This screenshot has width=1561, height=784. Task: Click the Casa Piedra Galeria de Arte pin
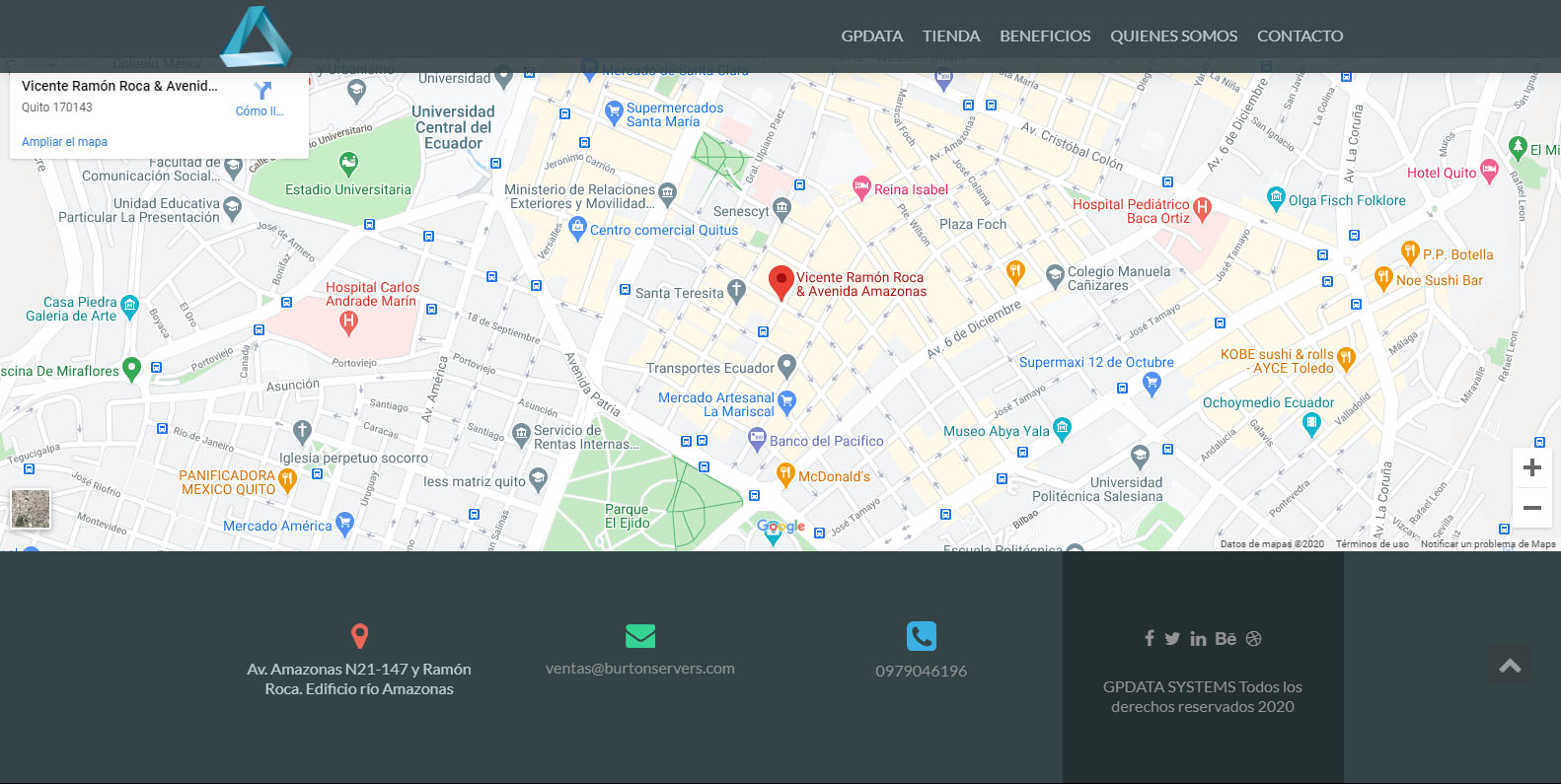coord(129,307)
